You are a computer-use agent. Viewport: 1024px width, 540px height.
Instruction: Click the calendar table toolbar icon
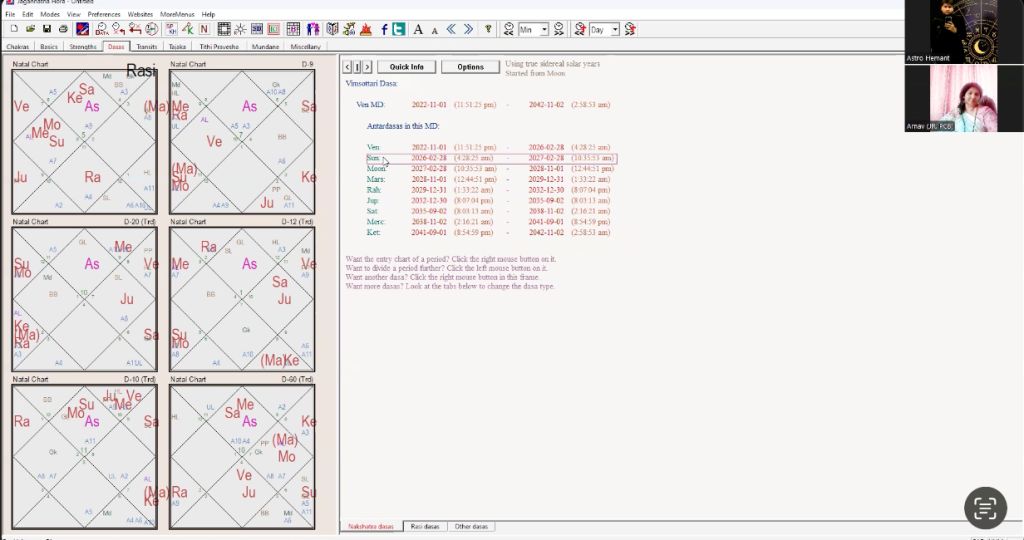coord(293,29)
